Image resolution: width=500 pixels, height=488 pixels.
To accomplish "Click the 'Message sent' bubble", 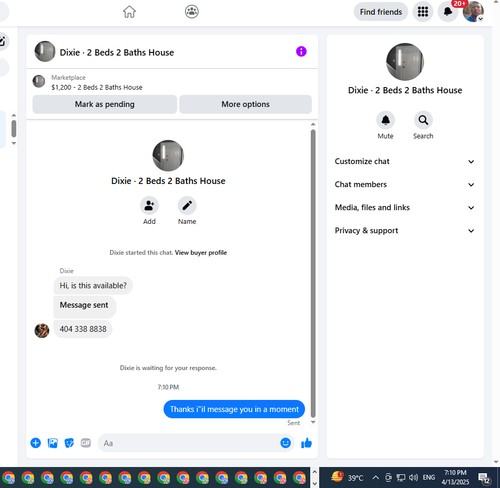I will [85, 307].
